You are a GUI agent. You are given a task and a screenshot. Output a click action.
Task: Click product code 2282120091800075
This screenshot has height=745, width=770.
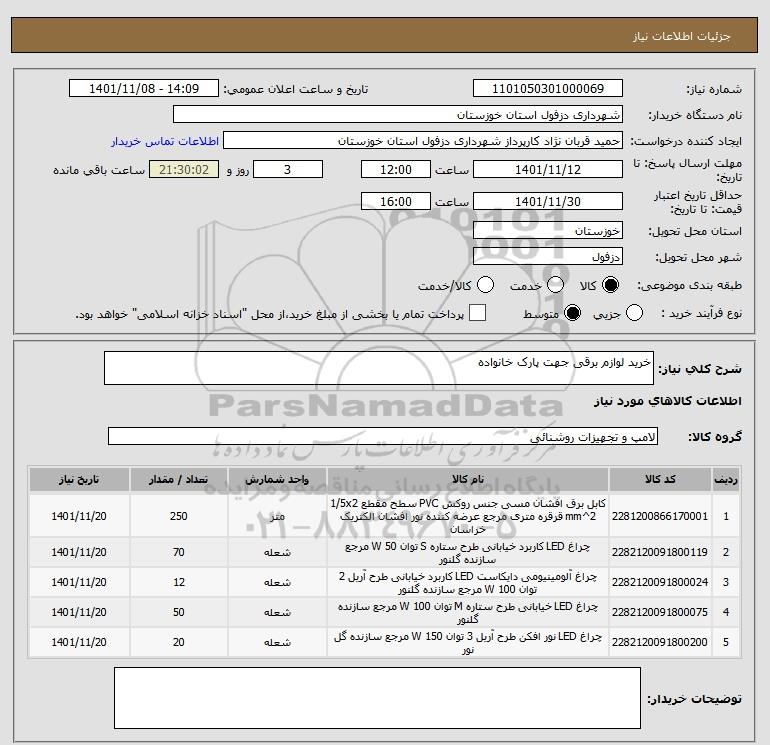[x=660, y=612]
